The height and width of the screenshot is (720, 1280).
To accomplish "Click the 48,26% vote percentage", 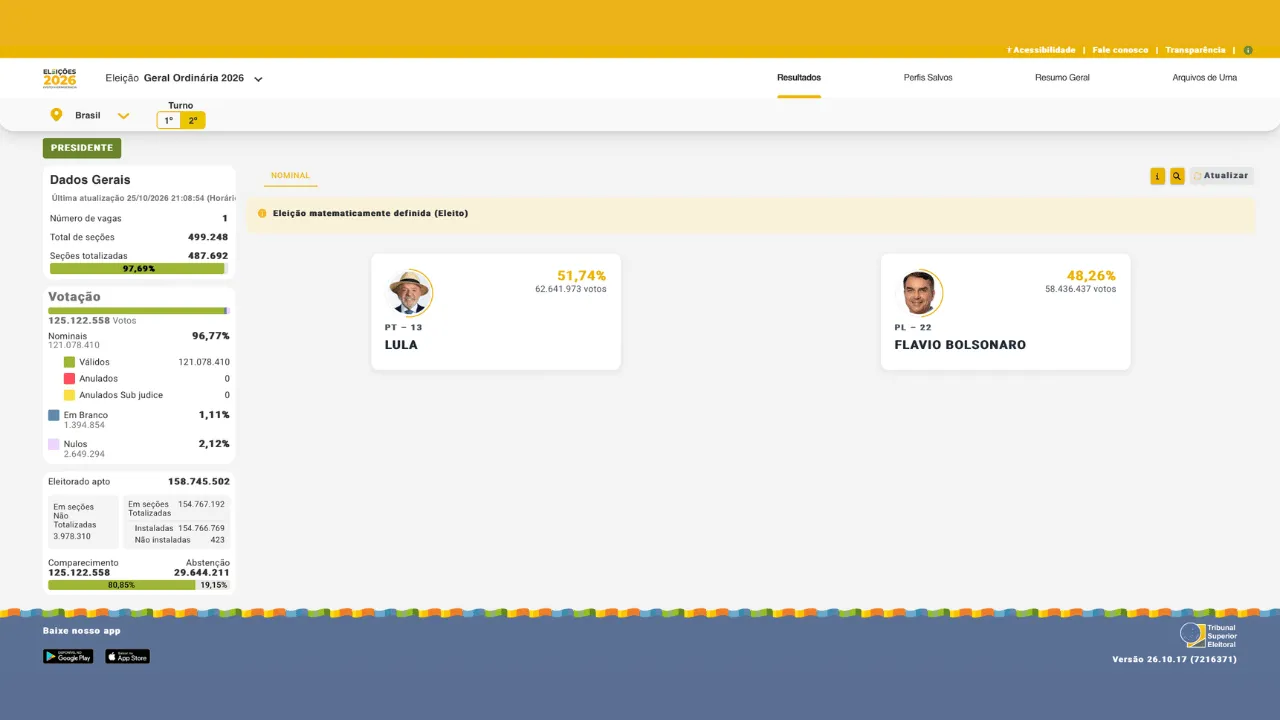I will tap(1091, 276).
